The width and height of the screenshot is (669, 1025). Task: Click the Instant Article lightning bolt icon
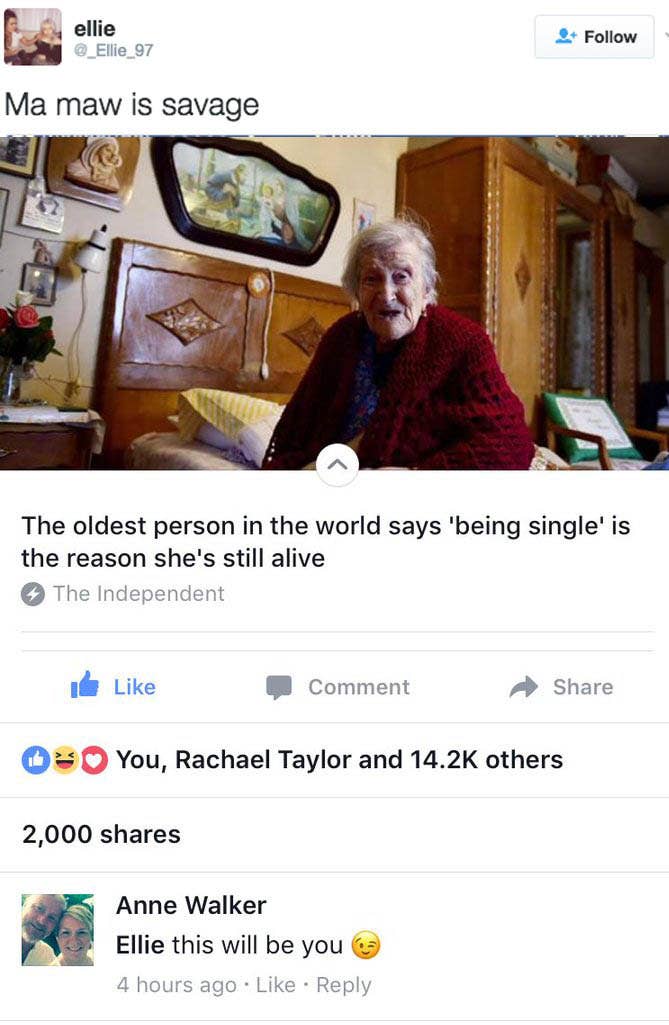[x=33, y=594]
